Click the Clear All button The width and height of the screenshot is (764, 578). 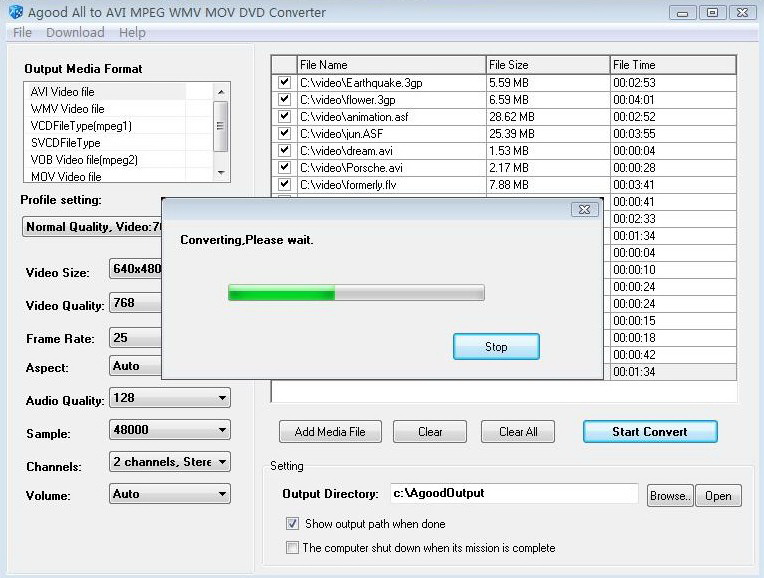518,432
